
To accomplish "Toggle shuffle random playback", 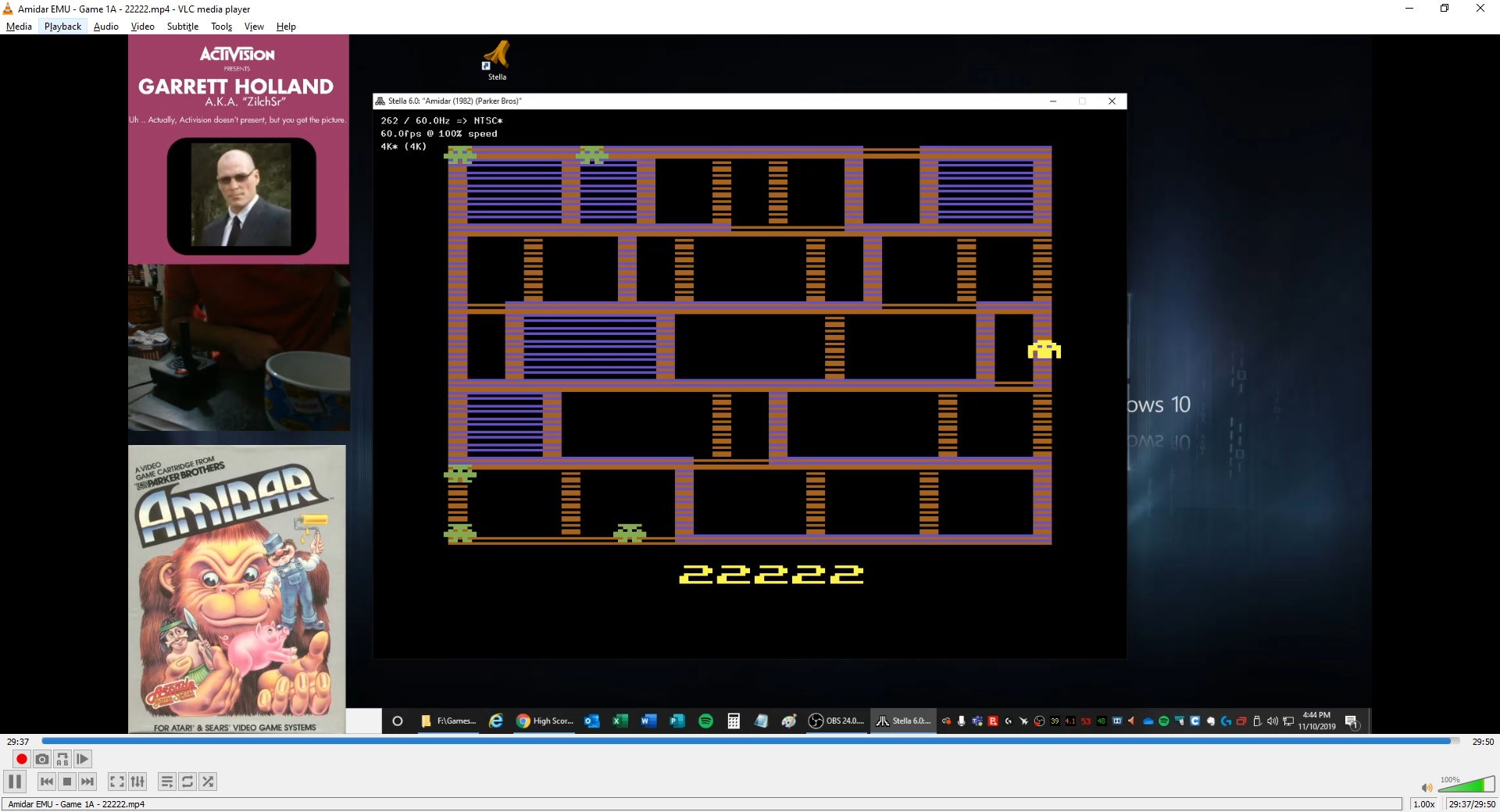I will tap(208, 782).
